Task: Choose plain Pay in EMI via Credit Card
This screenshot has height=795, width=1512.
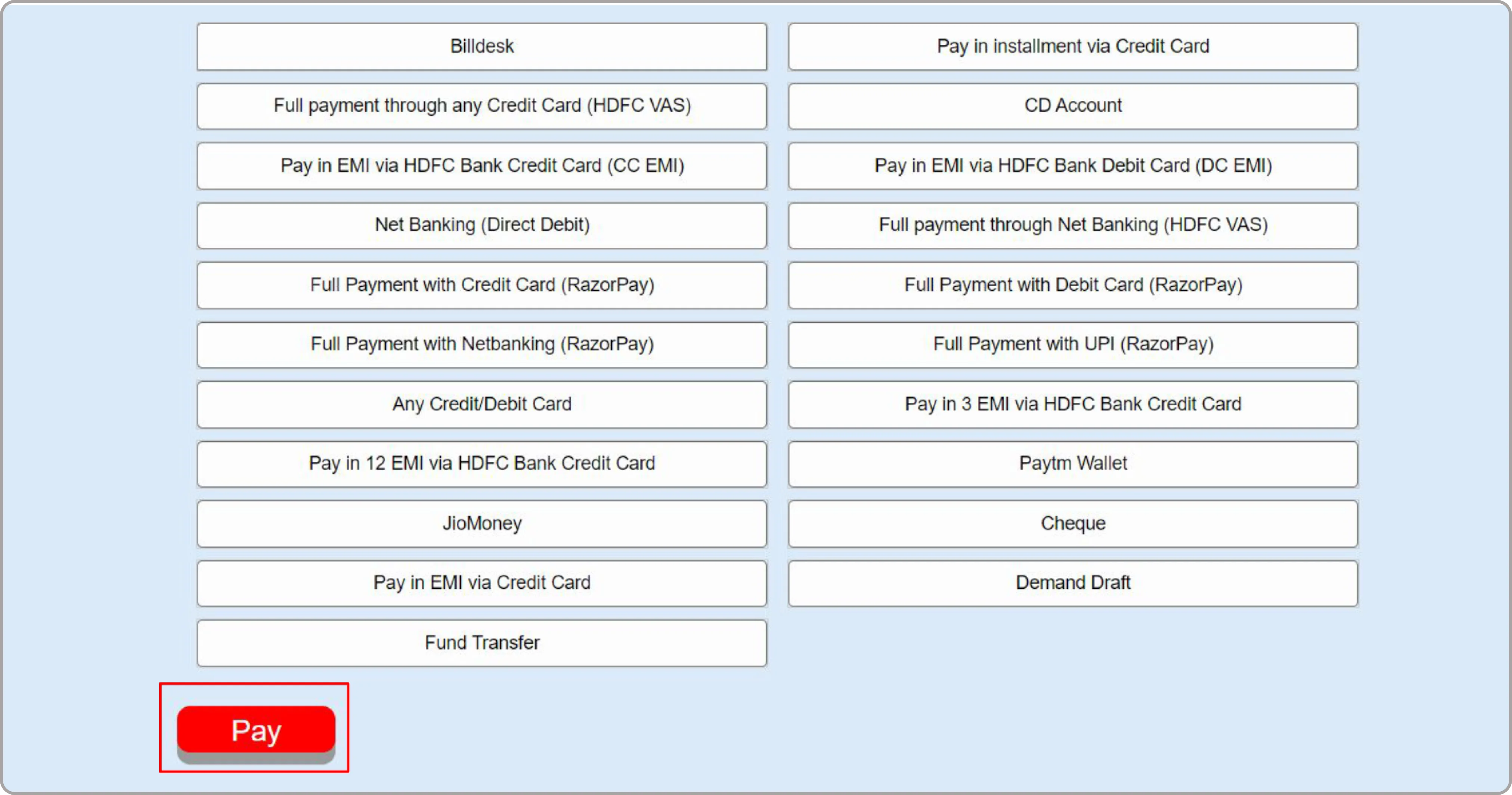Action: tap(482, 583)
